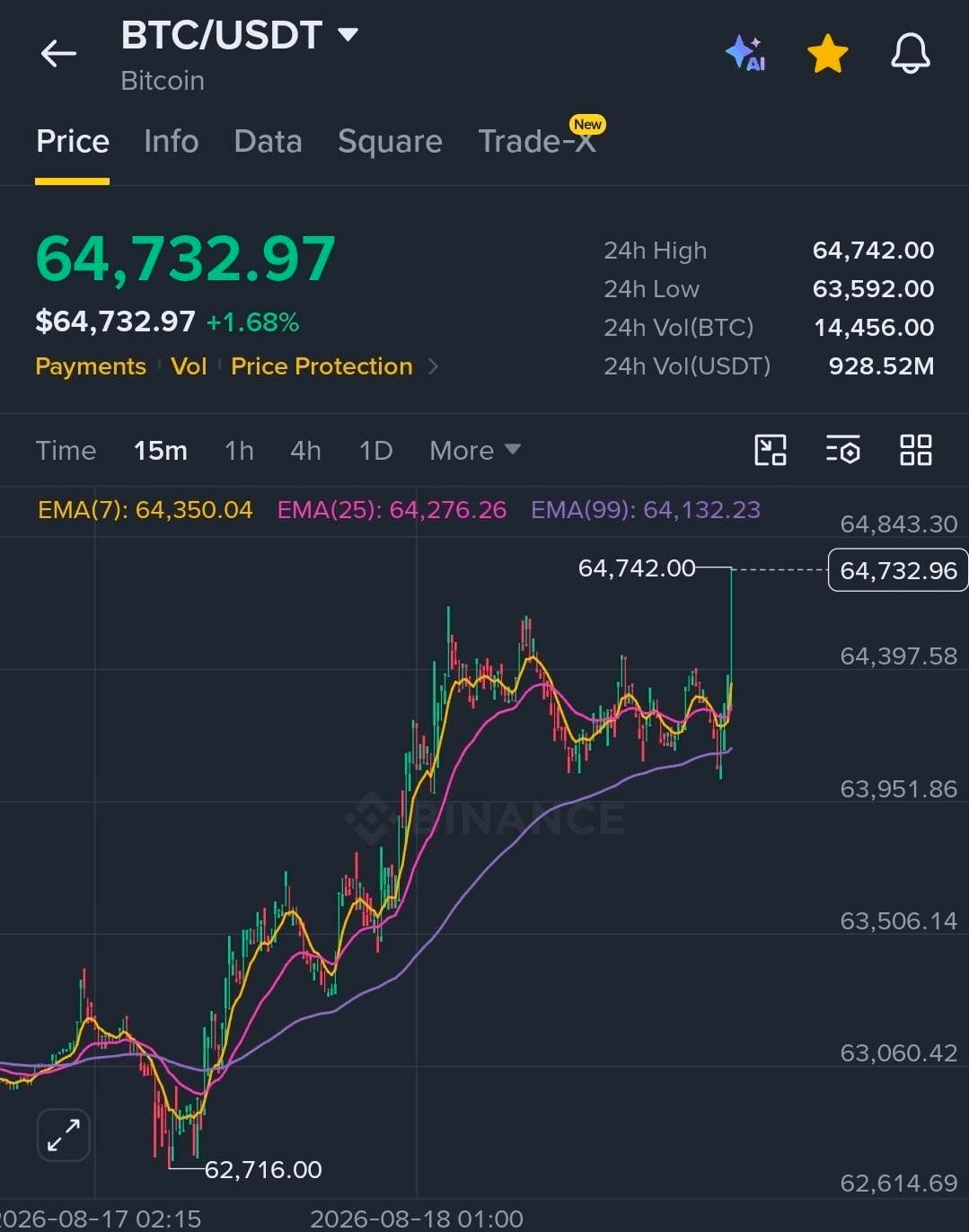Switch to the Info tab
The height and width of the screenshot is (1232, 969).
pyautogui.click(x=172, y=141)
